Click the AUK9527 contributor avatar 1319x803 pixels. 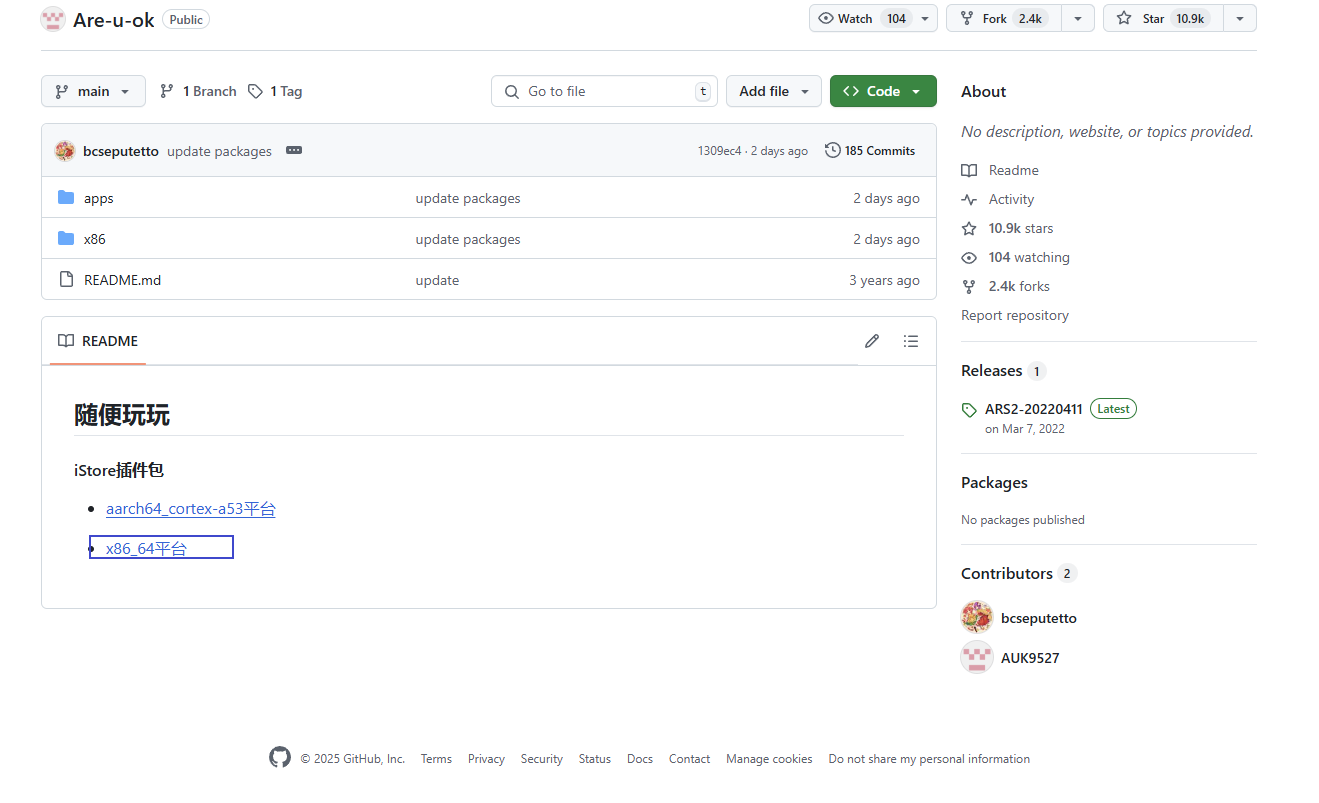(x=977, y=657)
